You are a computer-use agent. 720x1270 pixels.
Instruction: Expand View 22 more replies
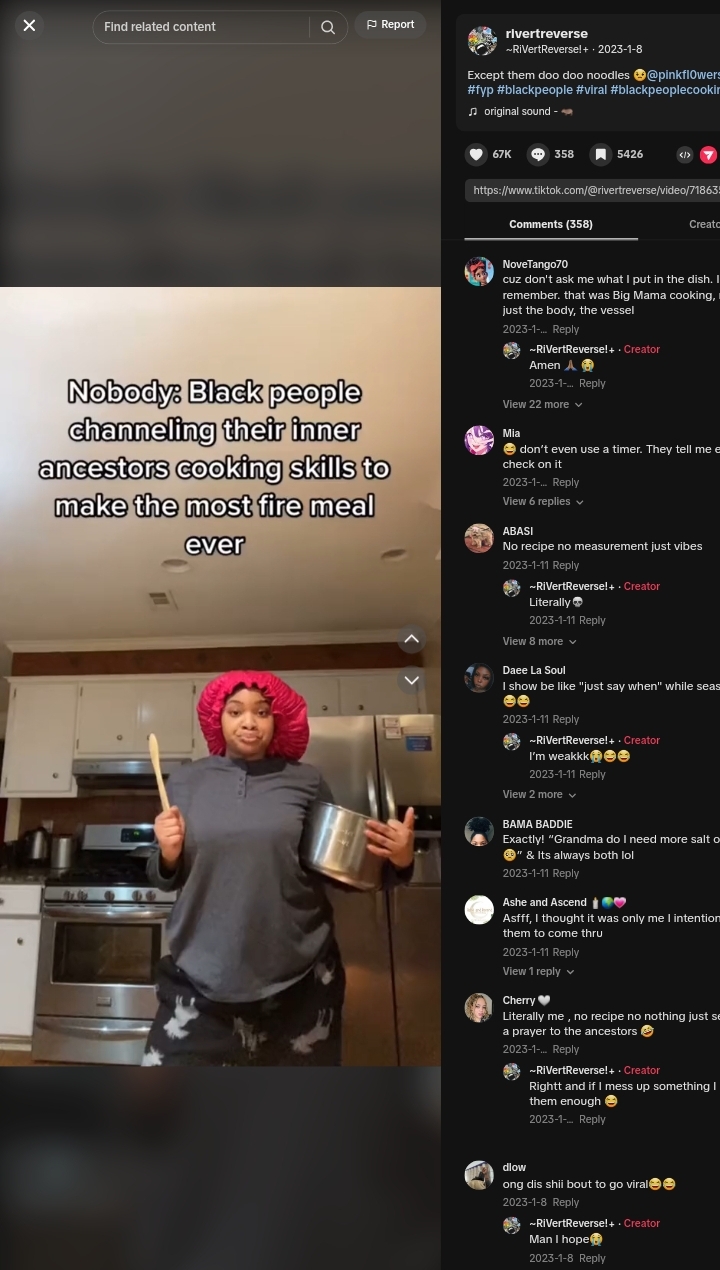tap(542, 404)
